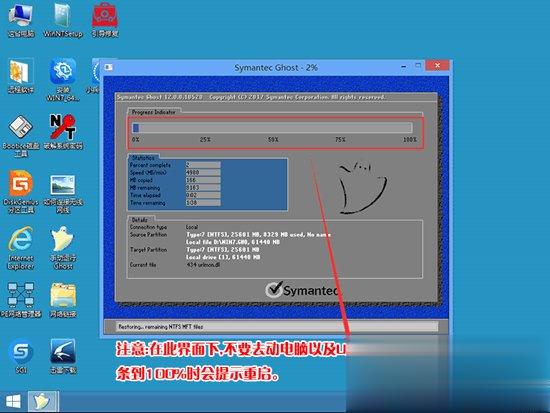This screenshot has width=550, height=413.
Task: Click the '50%' progress scale label
Action: (x=273, y=140)
